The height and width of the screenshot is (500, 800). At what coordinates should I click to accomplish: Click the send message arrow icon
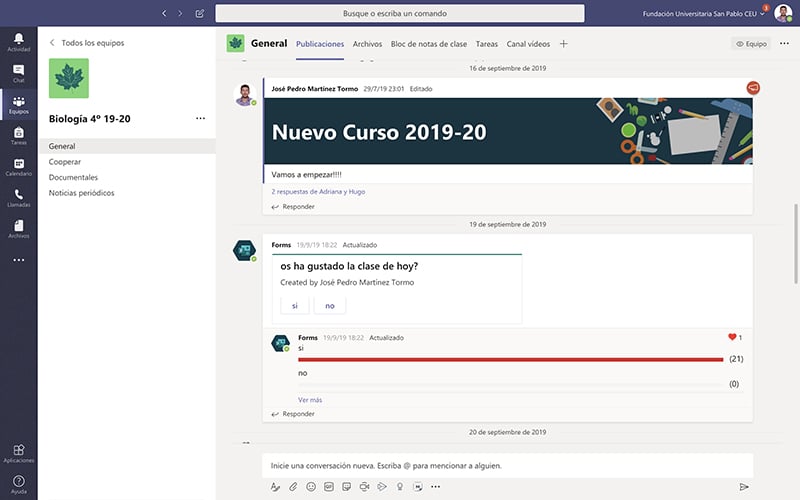744,487
